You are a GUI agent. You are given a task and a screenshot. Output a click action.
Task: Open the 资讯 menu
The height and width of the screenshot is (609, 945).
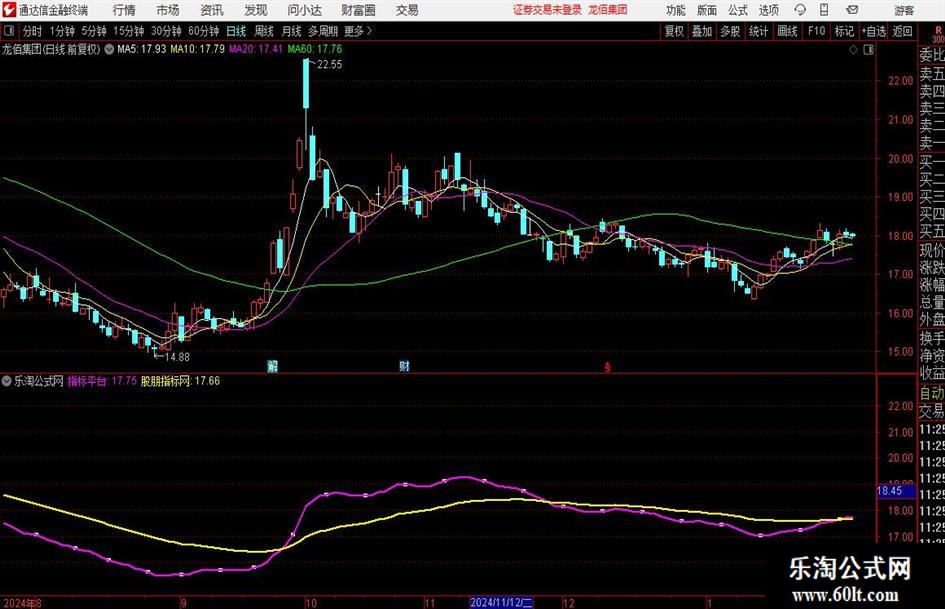click(212, 10)
